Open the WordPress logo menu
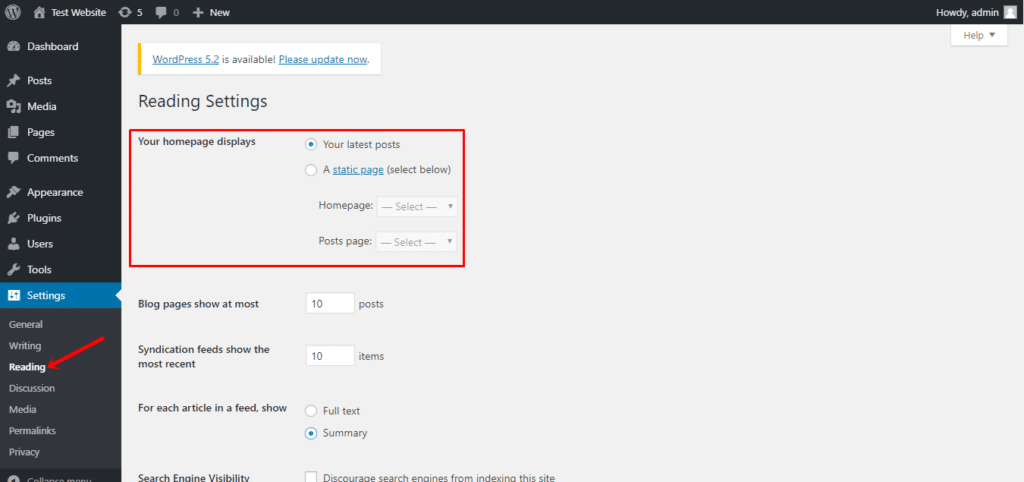This screenshot has width=1024, height=482. click(13, 12)
